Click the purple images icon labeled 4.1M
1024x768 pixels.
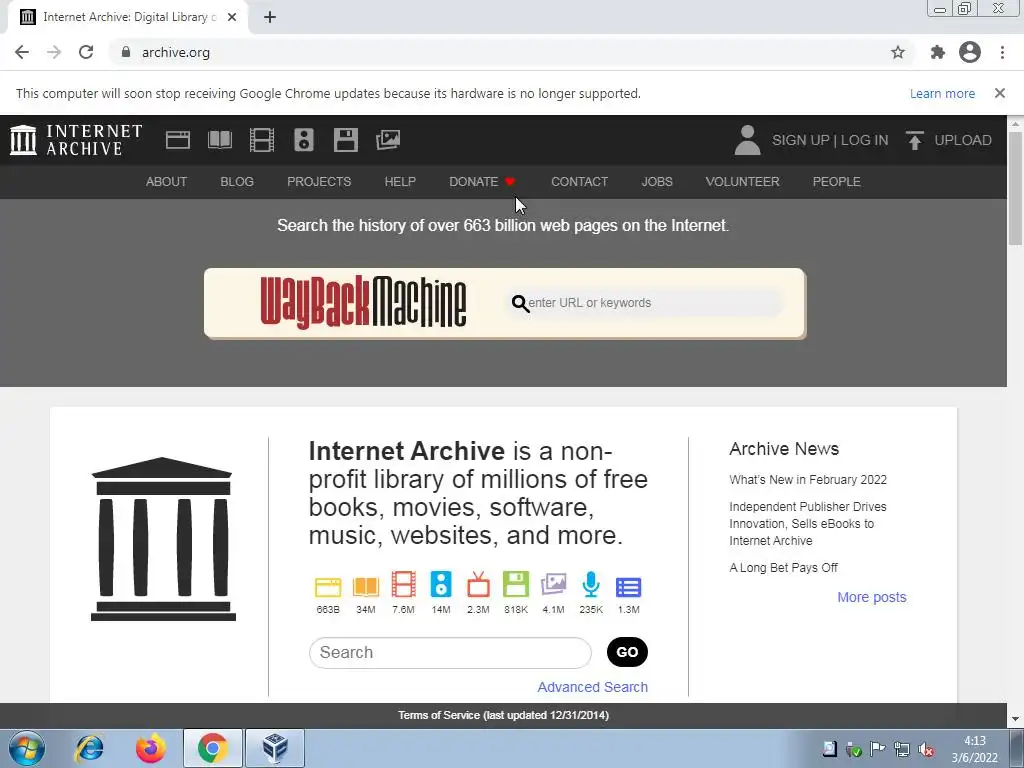coord(553,584)
